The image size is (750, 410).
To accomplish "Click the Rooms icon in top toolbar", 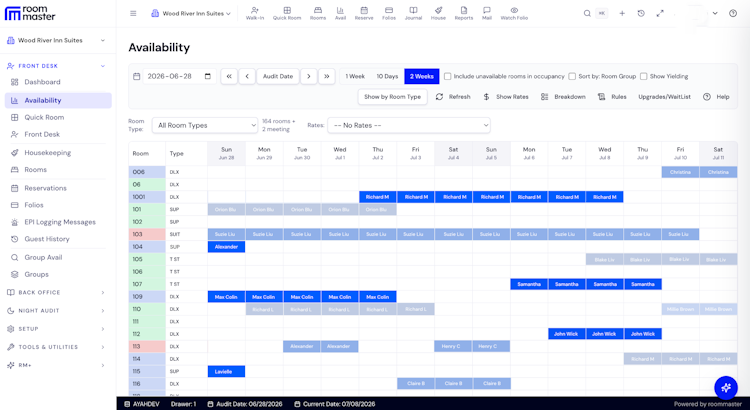I will point(318,13).
